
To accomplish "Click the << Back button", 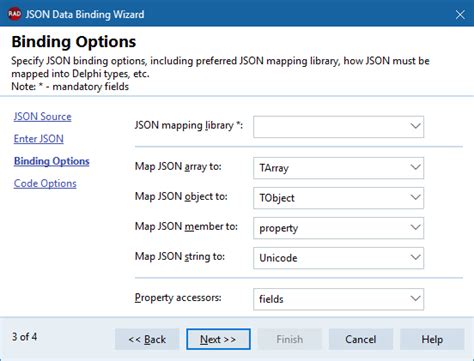I will click(147, 339).
